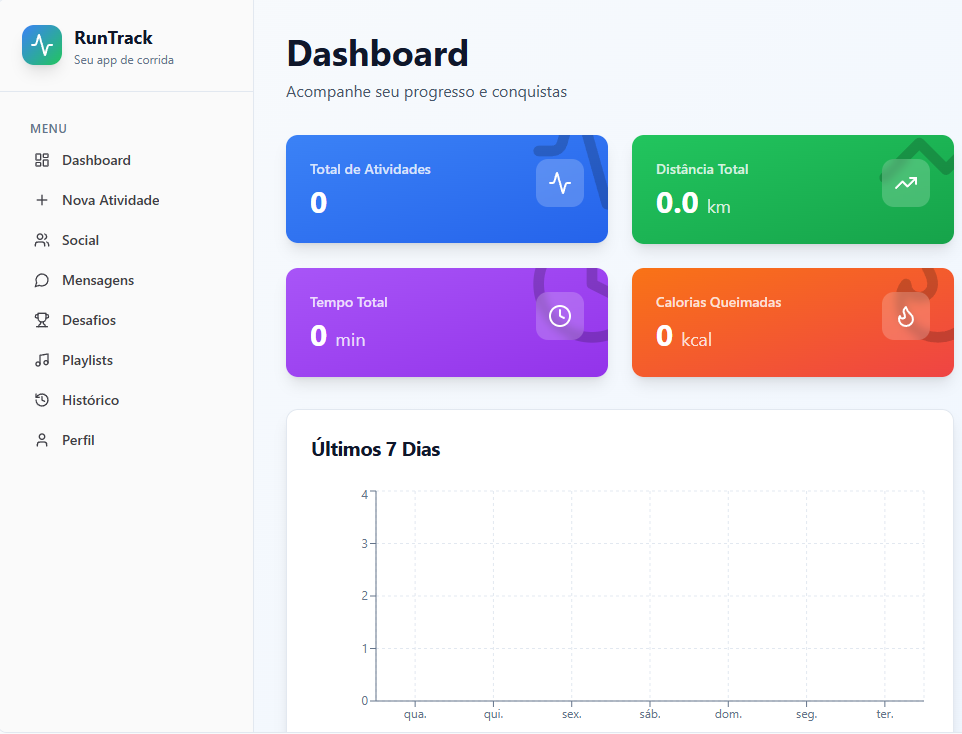Image resolution: width=962 pixels, height=734 pixels.
Task: Click the 'Distância Total' card label
Action: 702,169
